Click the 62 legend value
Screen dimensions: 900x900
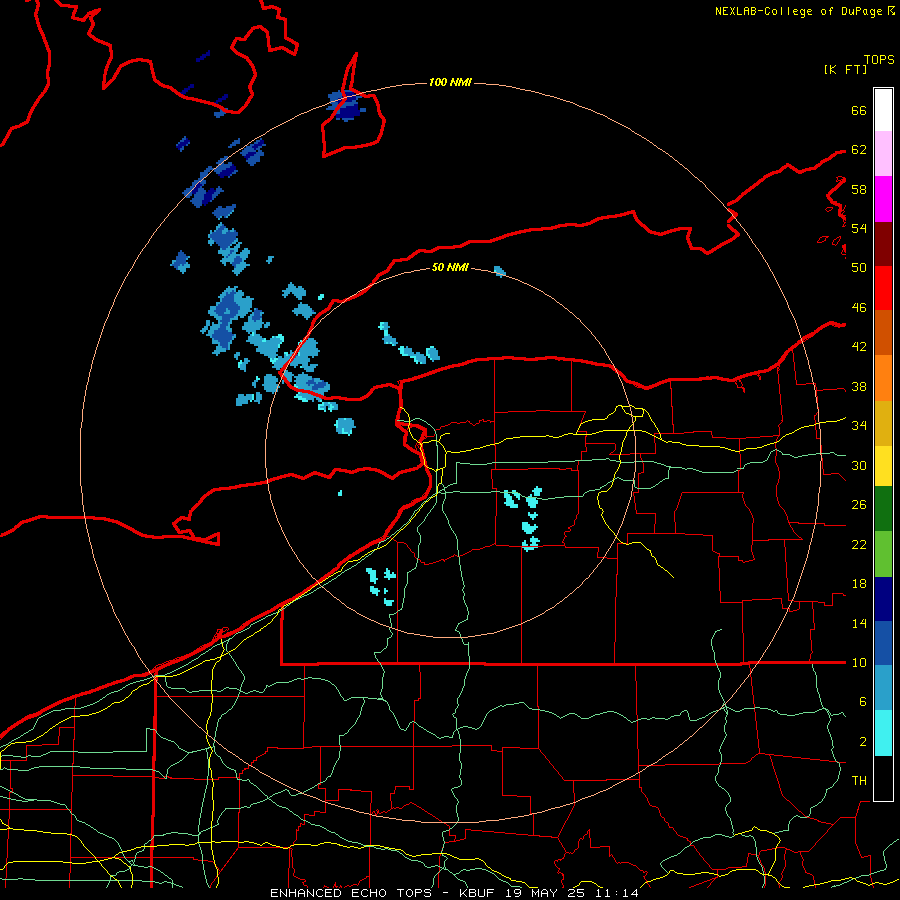point(859,149)
